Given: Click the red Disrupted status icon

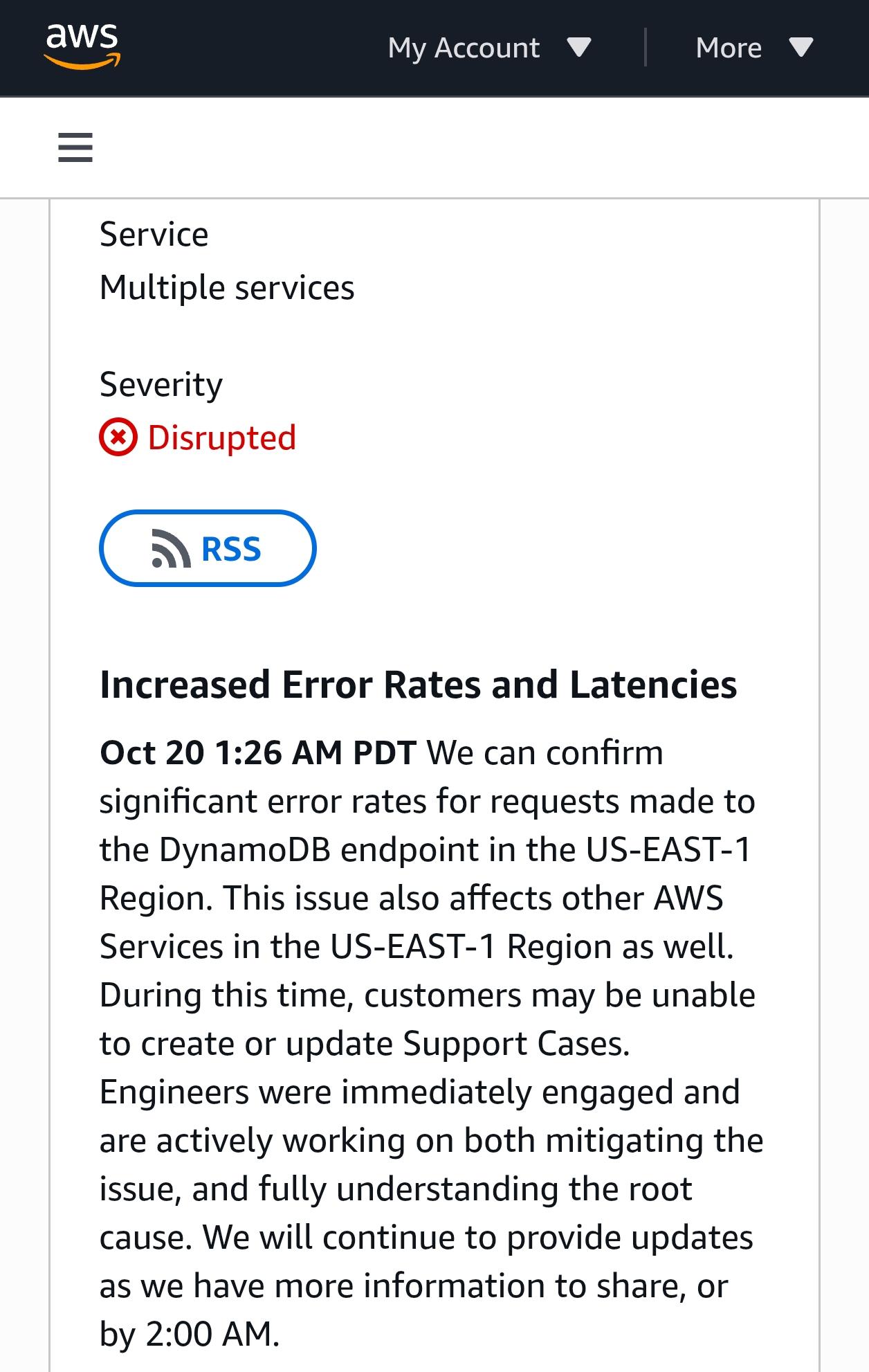Looking at the screenshot, I should tap(118, 437).
